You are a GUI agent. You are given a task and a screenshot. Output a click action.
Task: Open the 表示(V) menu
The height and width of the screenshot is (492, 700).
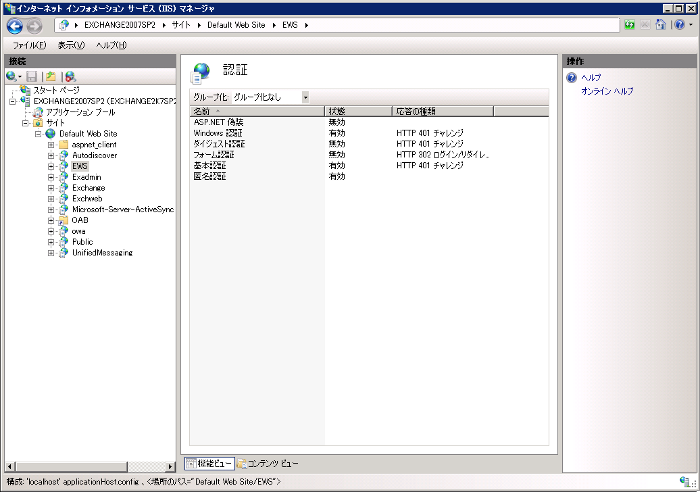pyautogui.click(x=71, y=45)
